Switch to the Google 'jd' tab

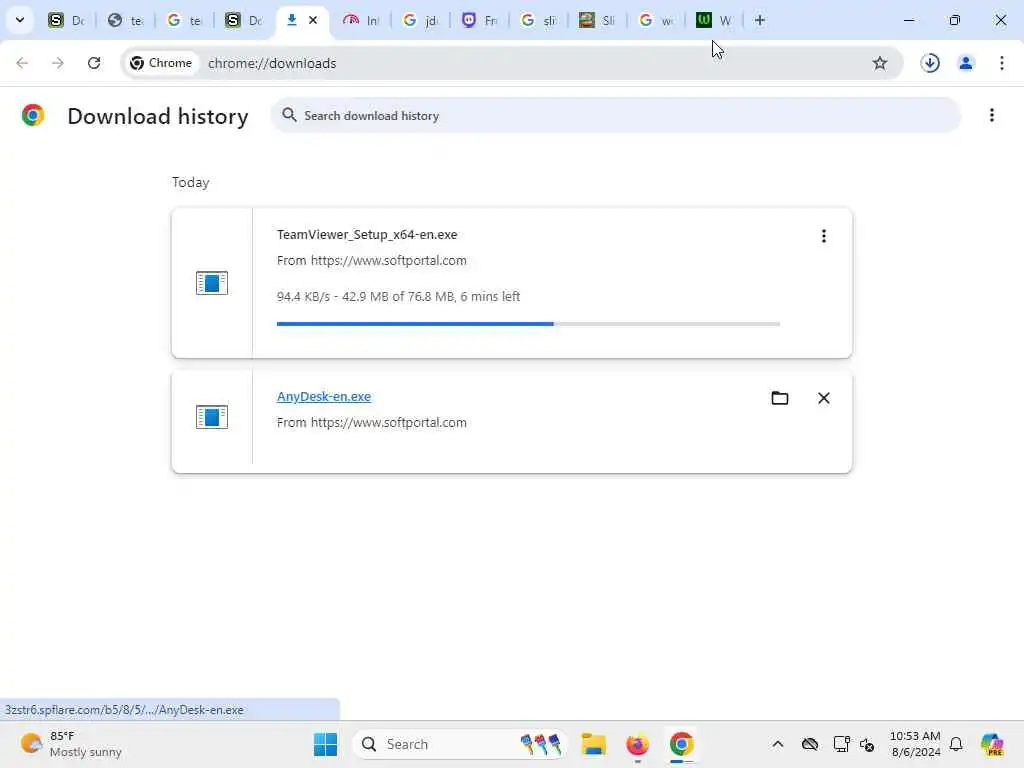click(x=420, y=20)
